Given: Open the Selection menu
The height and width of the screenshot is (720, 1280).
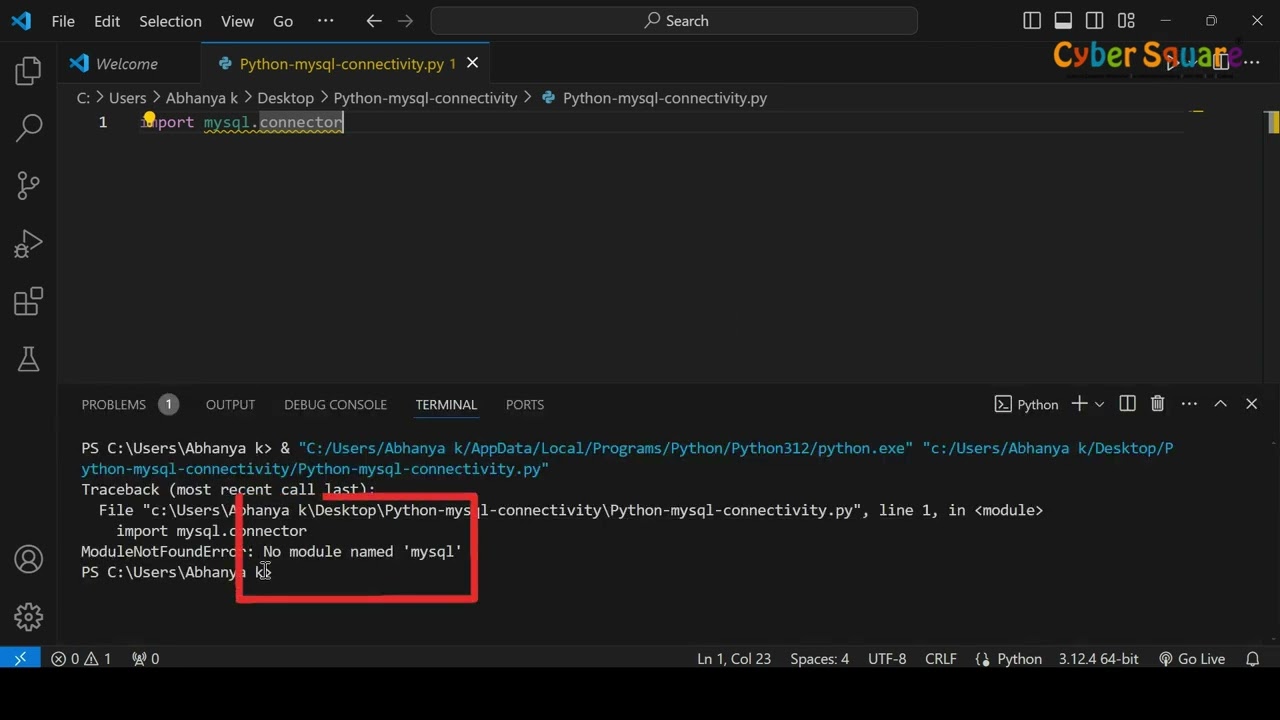Looking at the screenshot, I should point(170,21).
